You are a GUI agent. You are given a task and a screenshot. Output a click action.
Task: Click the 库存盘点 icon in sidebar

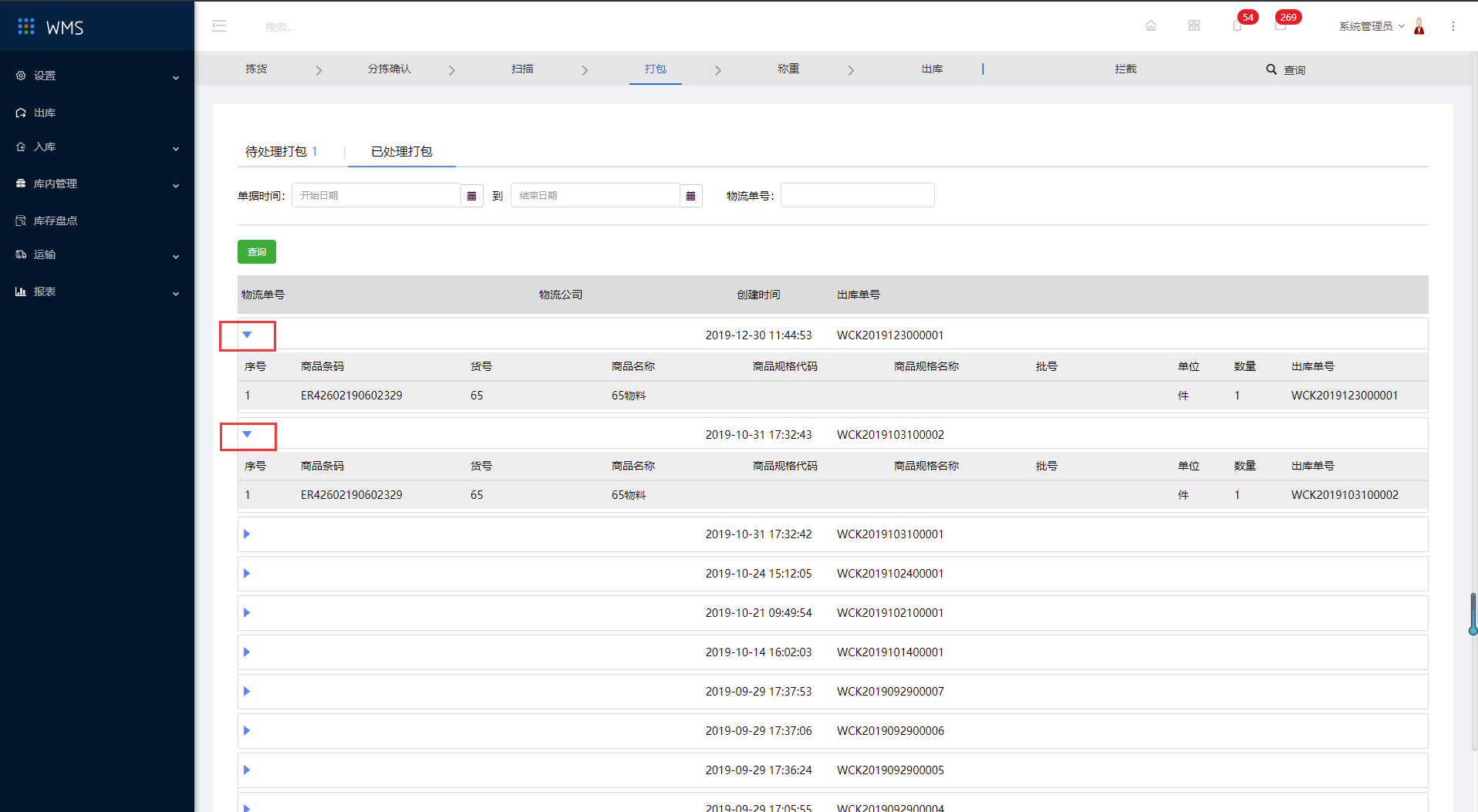(21, 221)
